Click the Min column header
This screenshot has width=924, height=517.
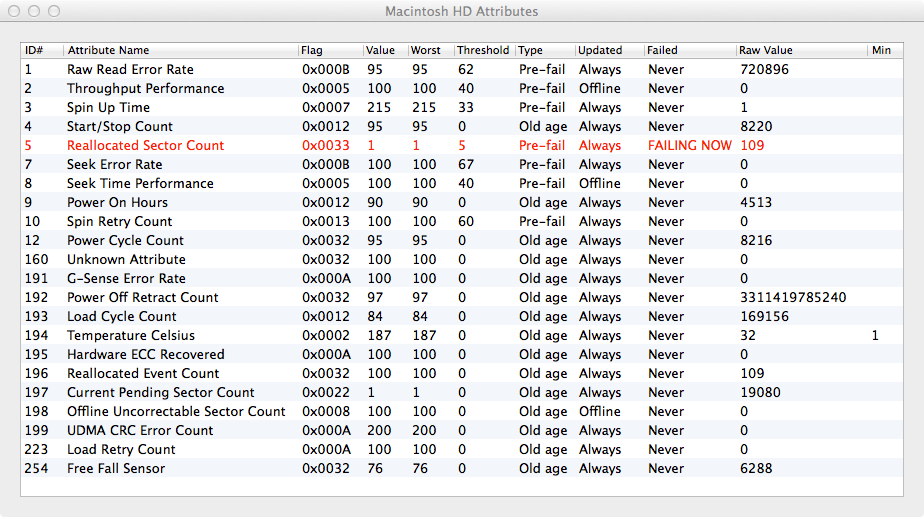(x=885, y=50)
